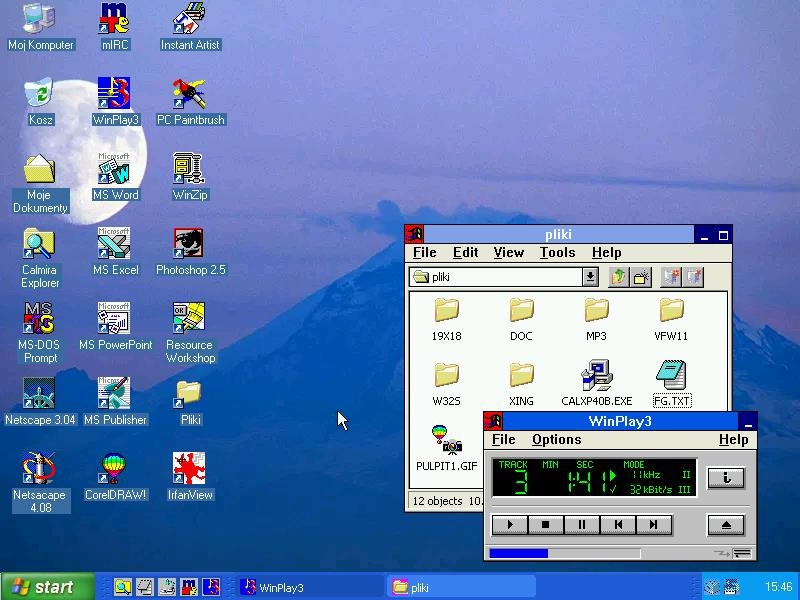Open the Options menu in WinPlay3

tap(556, 439)
